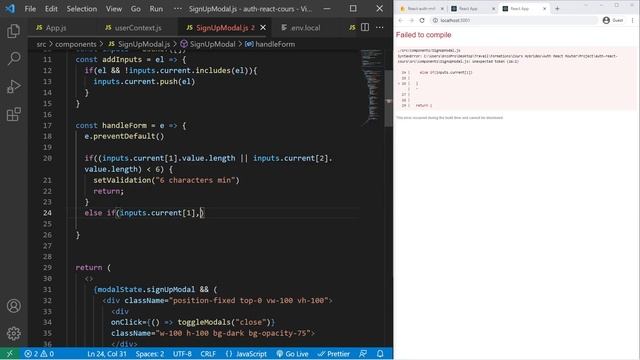Open feedback icon in status bar

tap(363, 354)
